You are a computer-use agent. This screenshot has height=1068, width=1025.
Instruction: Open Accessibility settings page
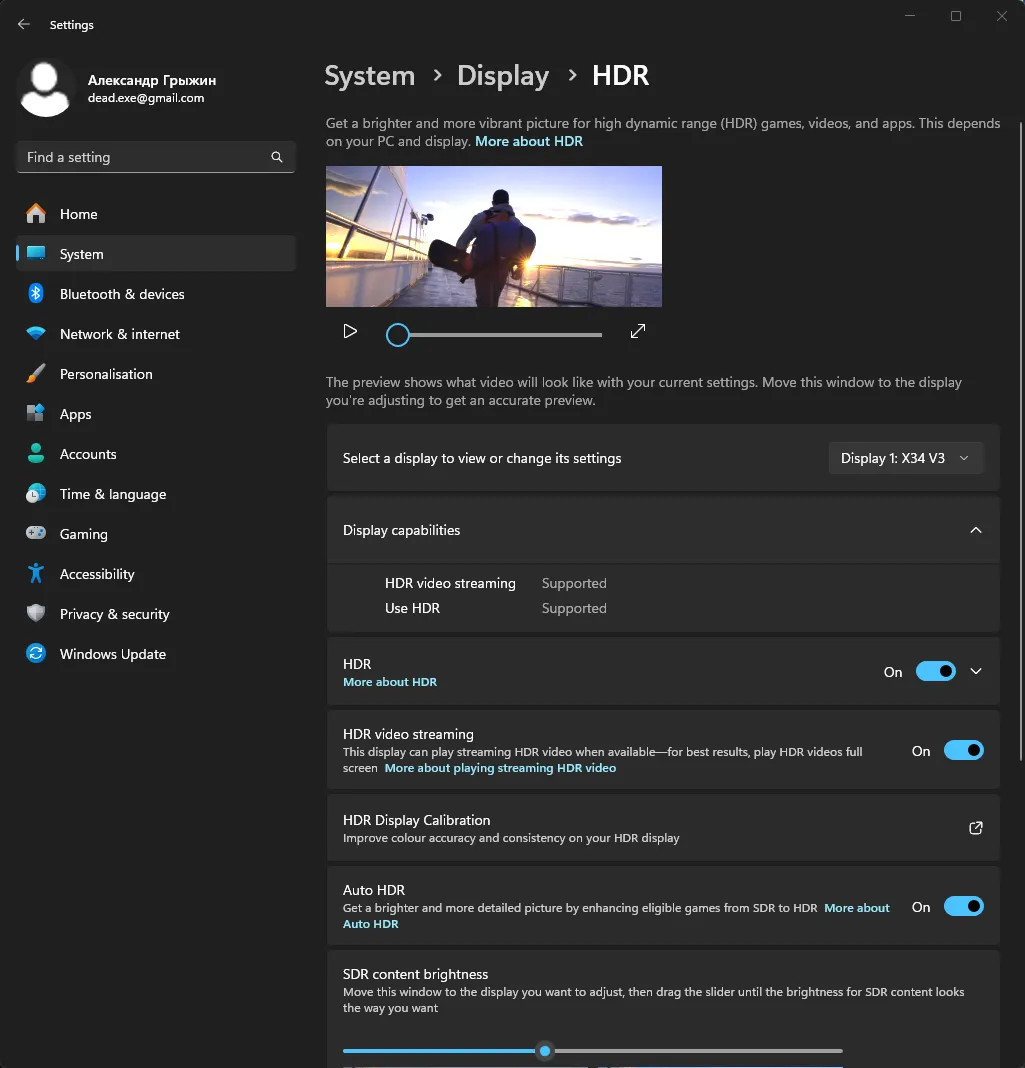tap(97, 574)
